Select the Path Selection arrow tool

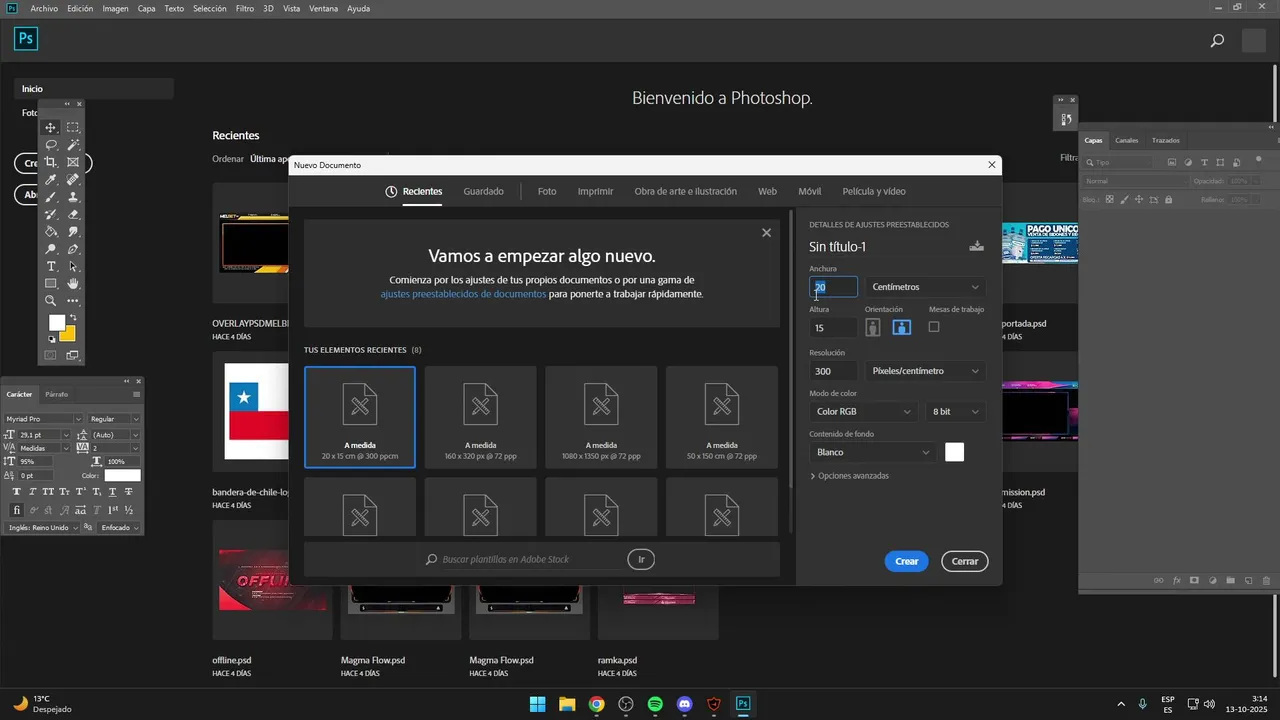click(73, 267)
